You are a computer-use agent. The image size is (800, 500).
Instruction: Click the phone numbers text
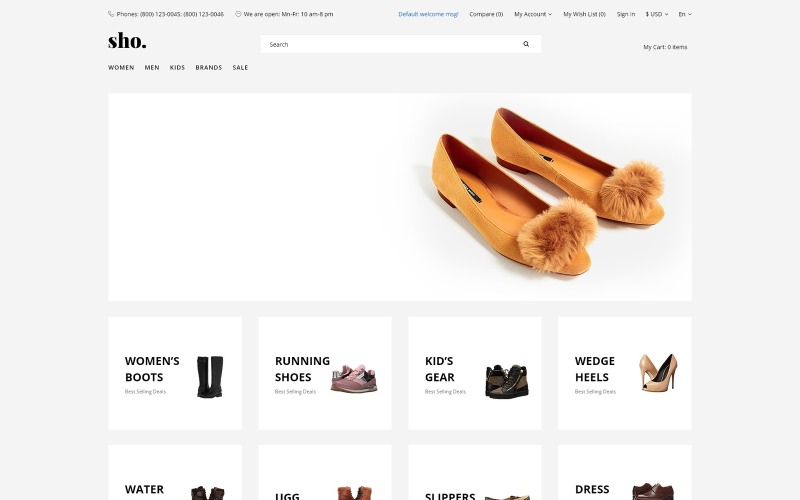[170, 14]
